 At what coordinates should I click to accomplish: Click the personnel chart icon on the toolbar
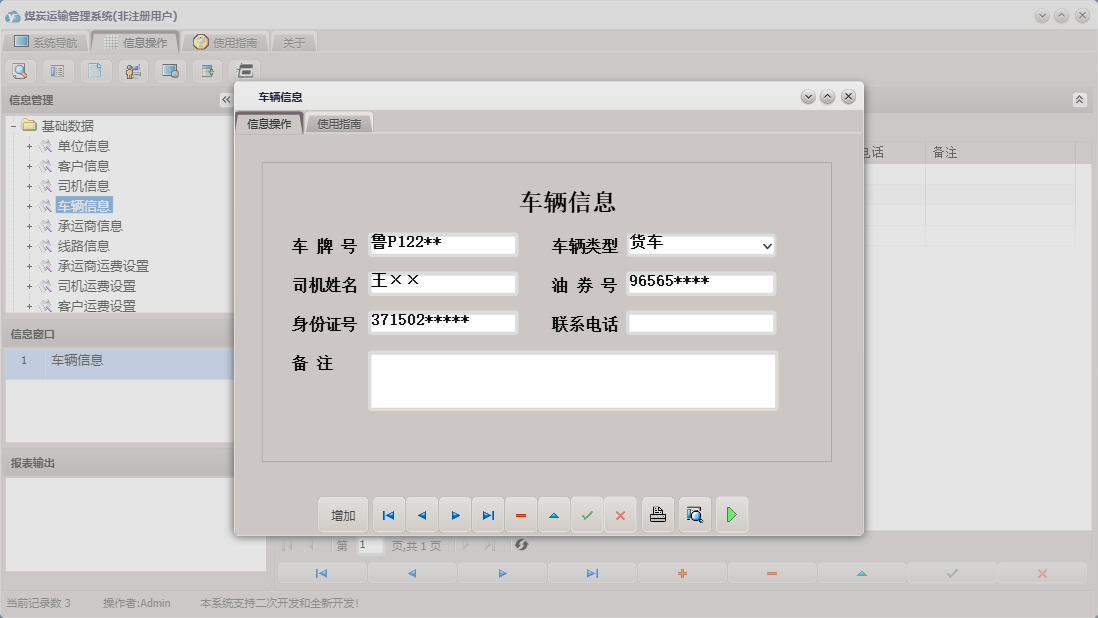click(x=131, y=70)
